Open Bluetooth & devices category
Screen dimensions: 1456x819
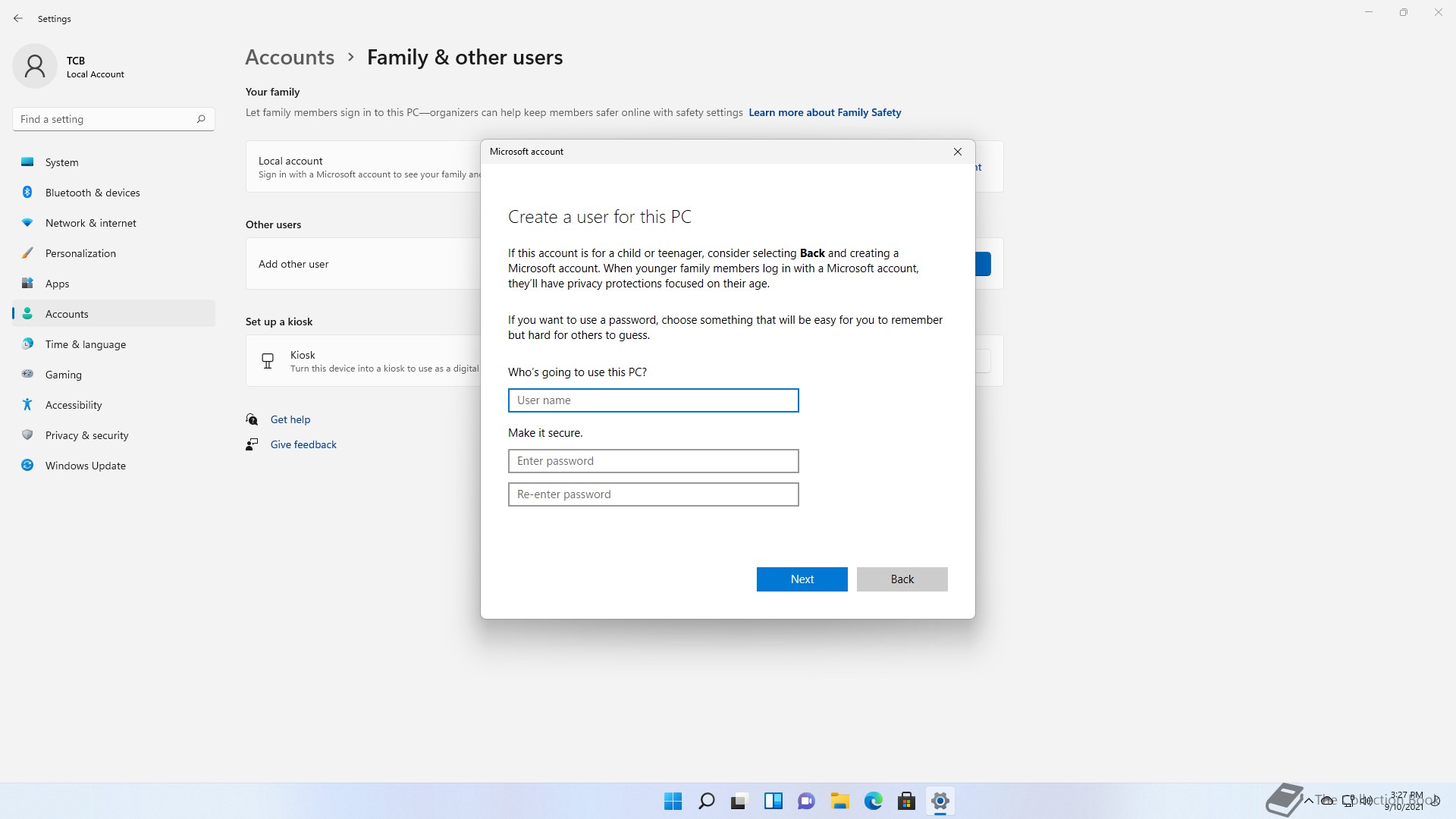pyautogui.click(x=114, y=193)
